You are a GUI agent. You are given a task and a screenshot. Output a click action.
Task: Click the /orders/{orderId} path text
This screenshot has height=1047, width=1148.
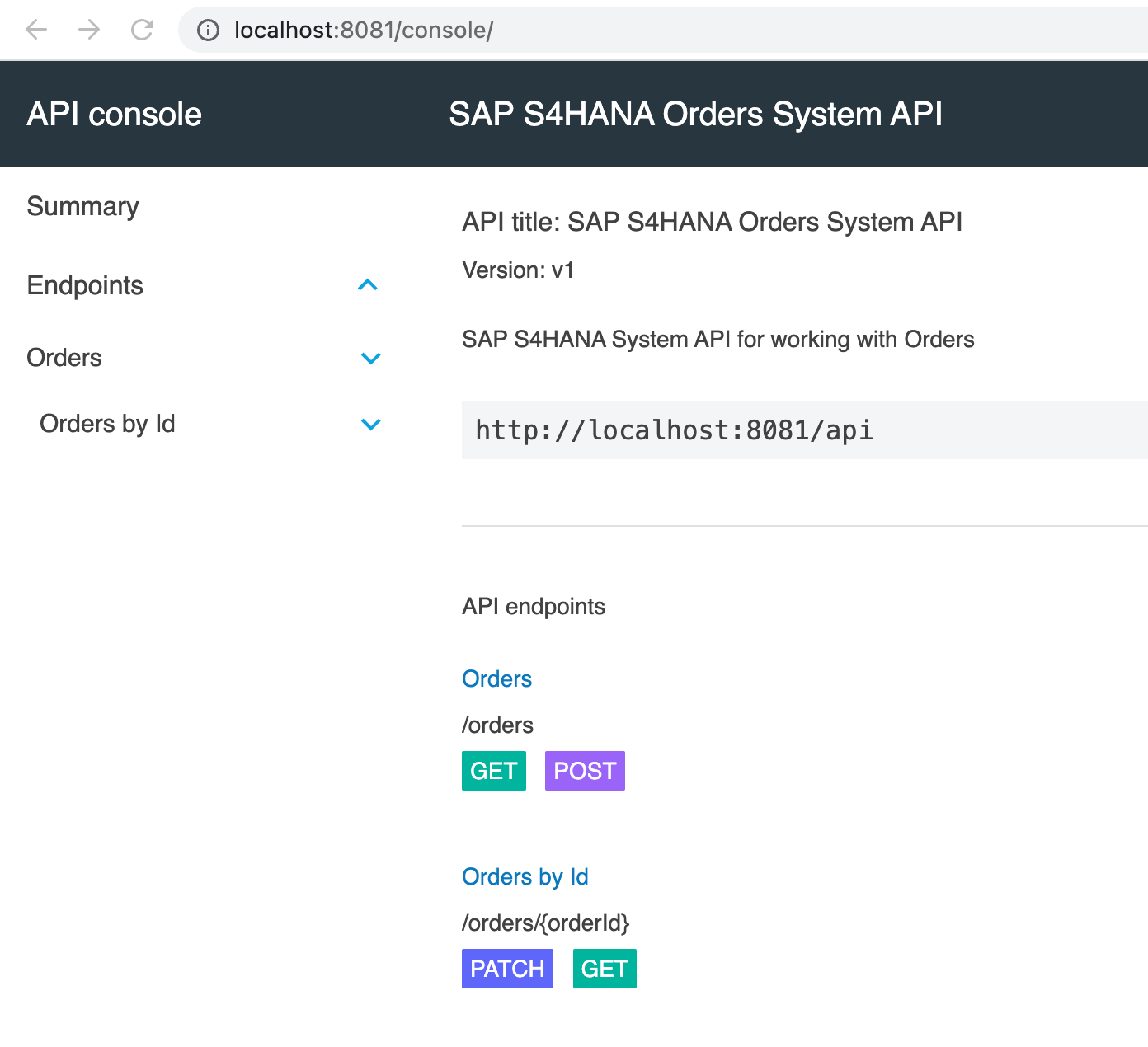(x=545, y=923)
